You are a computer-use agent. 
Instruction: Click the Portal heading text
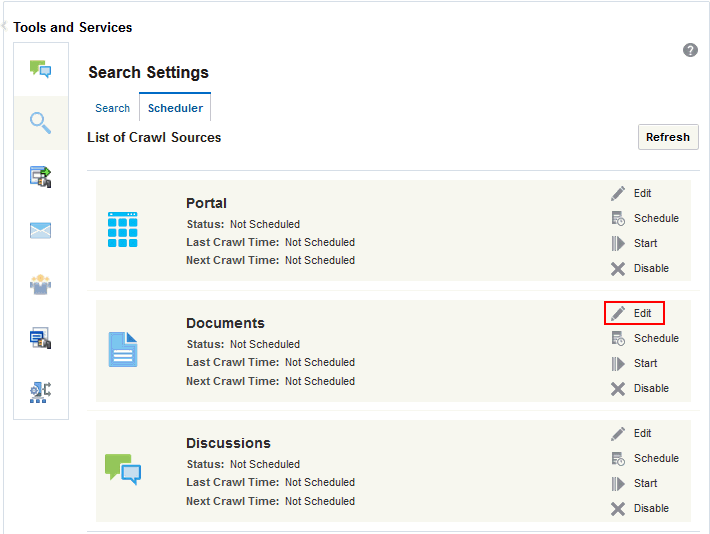pos(206,203)
